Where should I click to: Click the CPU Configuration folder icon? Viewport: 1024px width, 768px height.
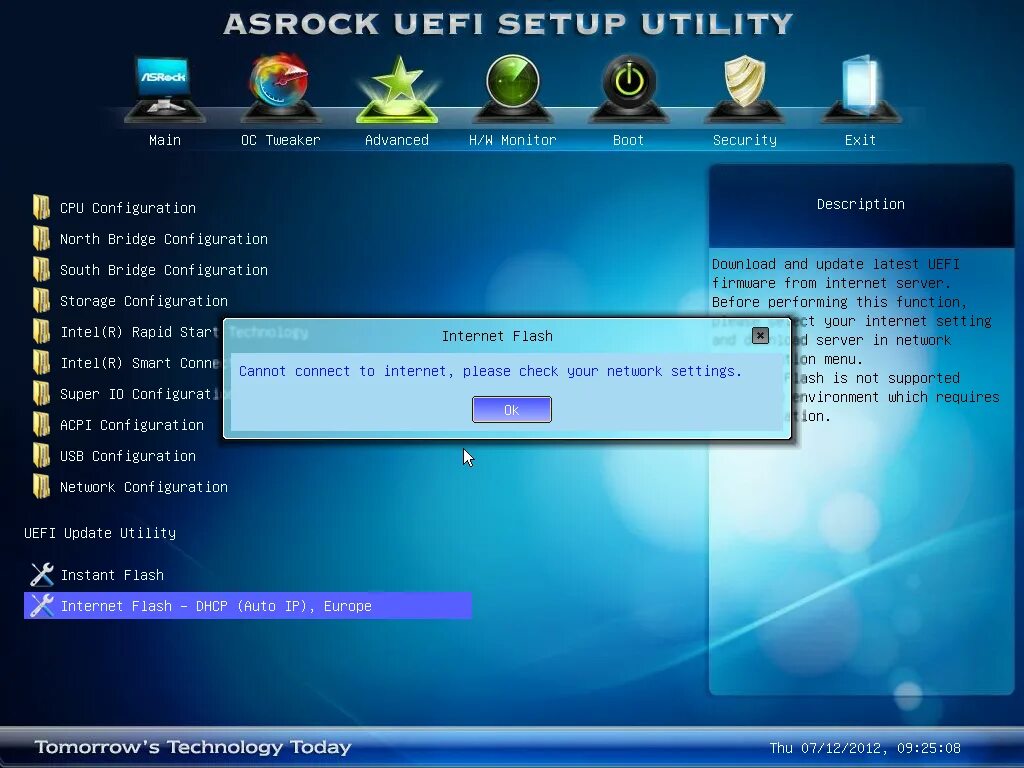tap(41, 207)
